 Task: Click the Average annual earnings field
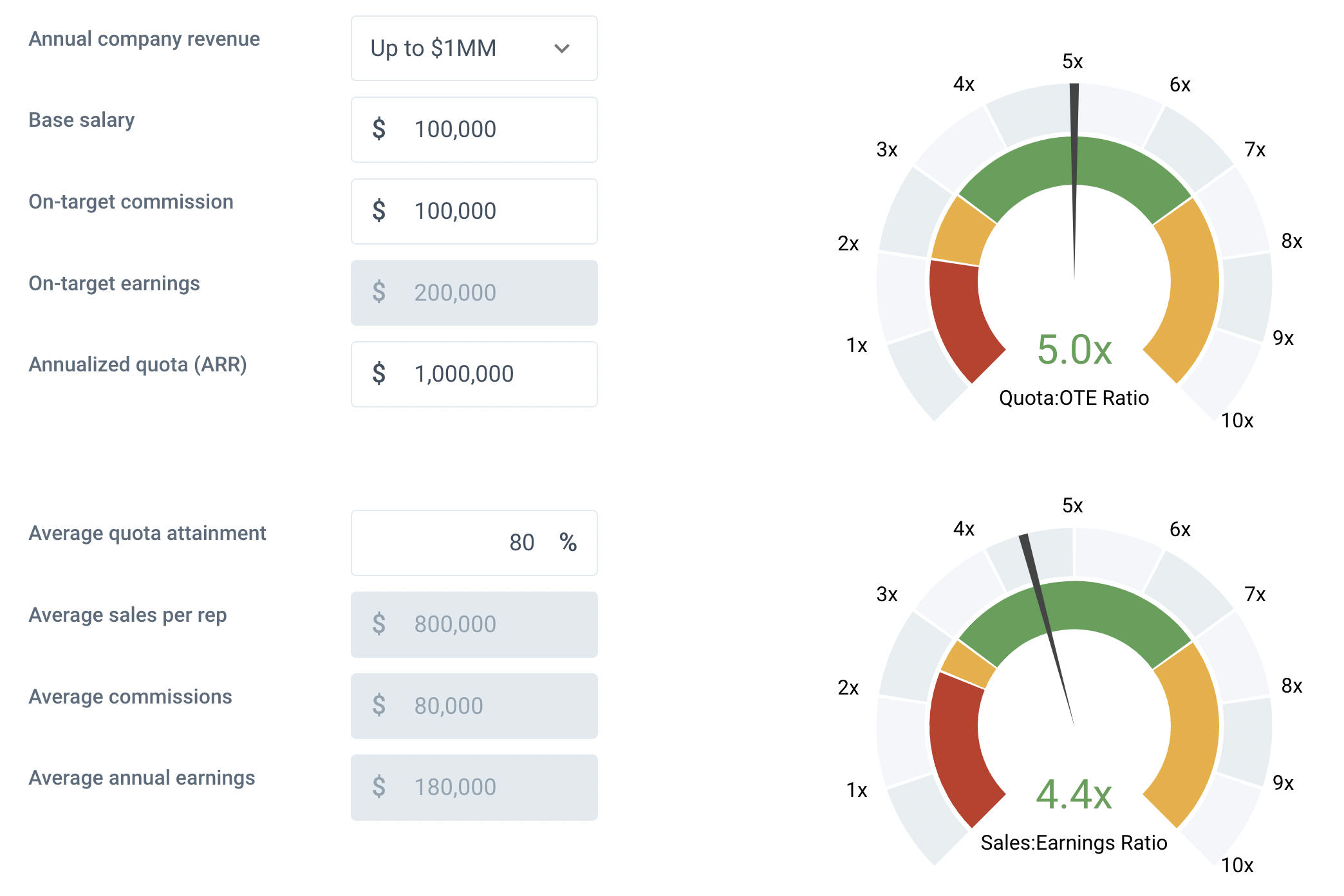tap(474, 787)
